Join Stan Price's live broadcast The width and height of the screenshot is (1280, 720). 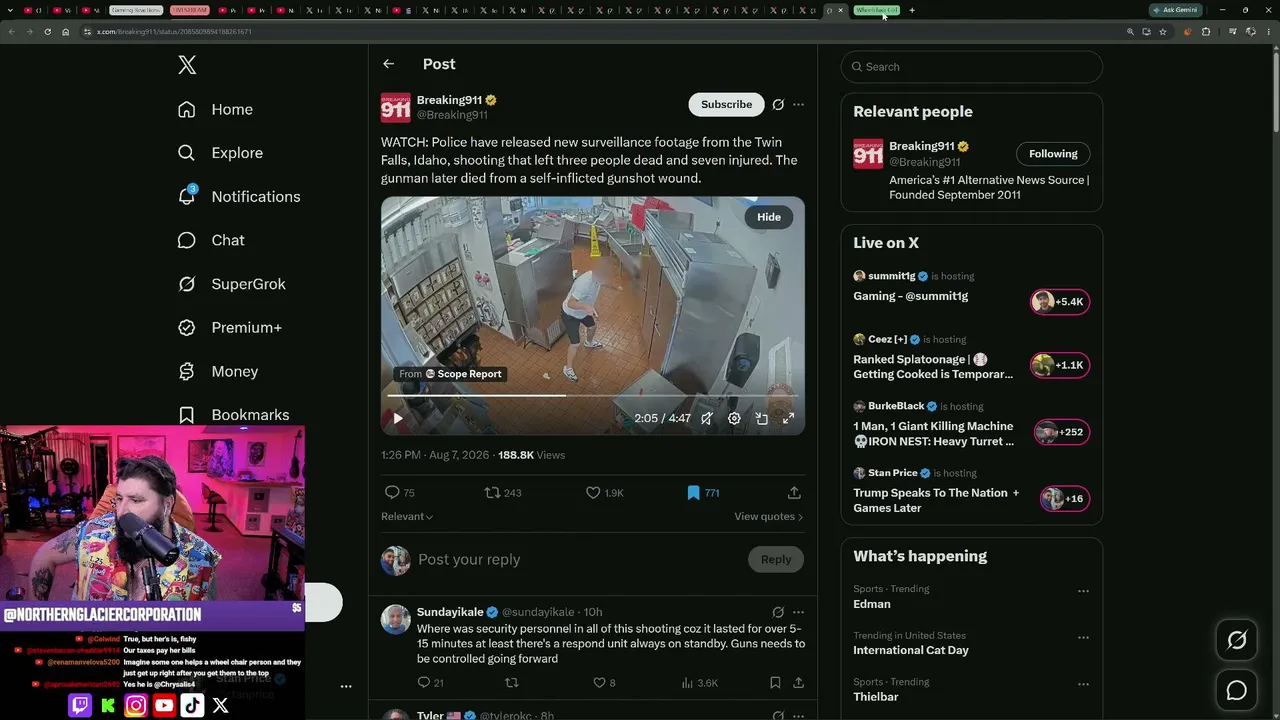coord(1065,499)
